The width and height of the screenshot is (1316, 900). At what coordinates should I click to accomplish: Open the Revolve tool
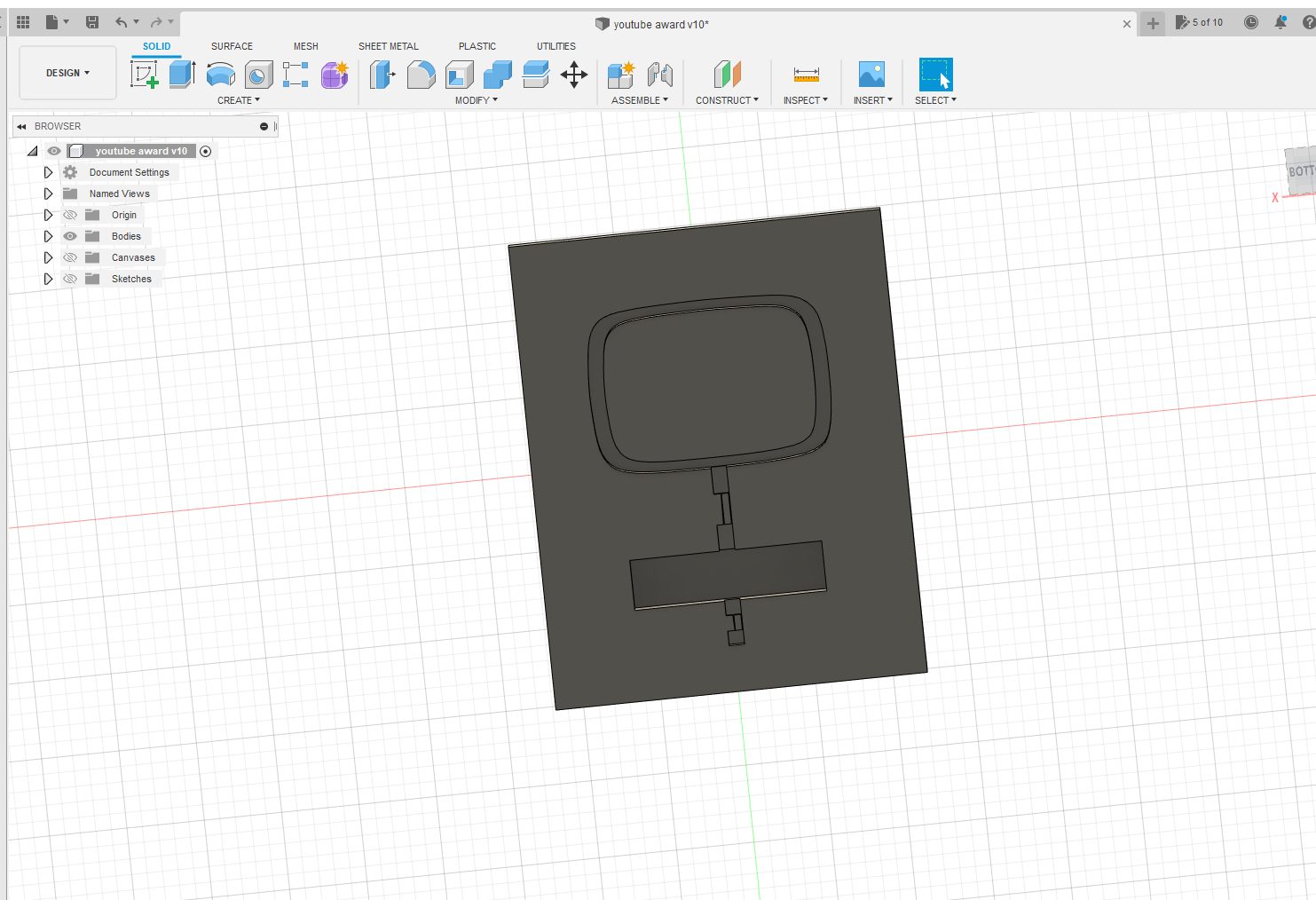(x=220, y=75)
